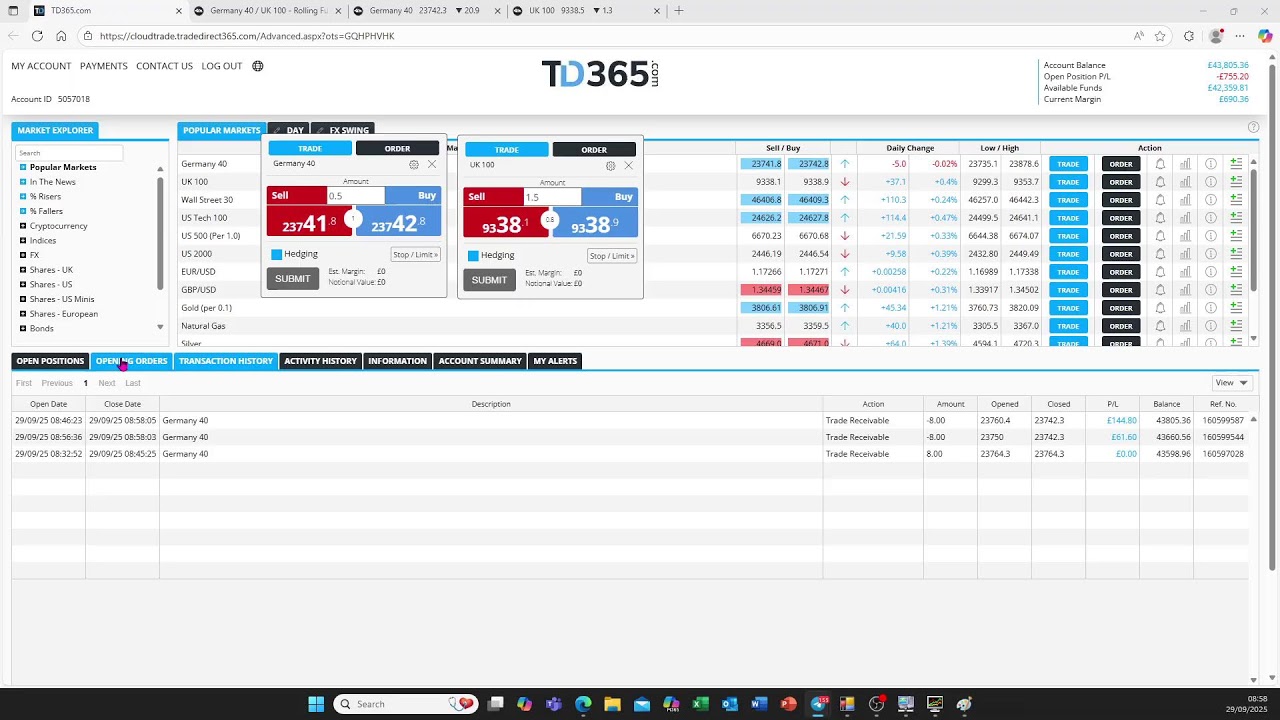Launch PowerPoint from the taskbar
The height and width of the screenshot is (720, 1280).
tap(788, 704)
